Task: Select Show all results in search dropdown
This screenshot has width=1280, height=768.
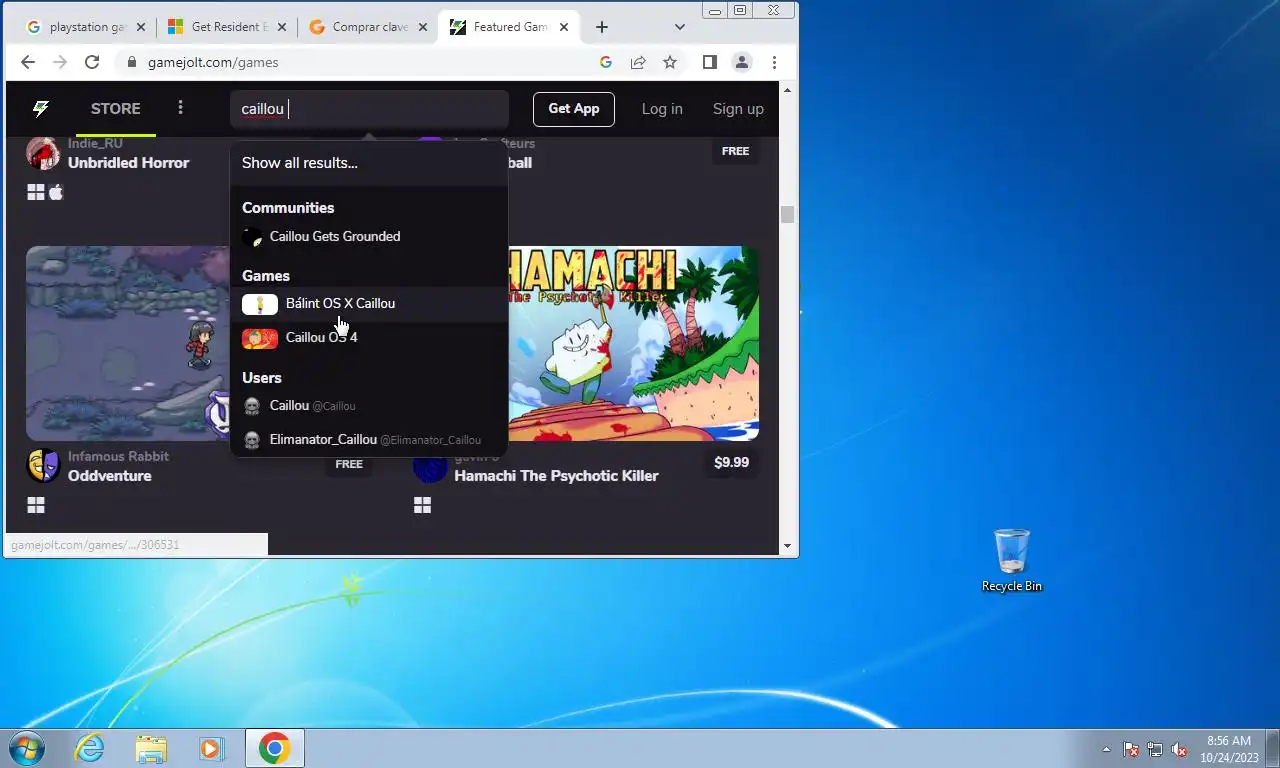Action: point(369,162)
